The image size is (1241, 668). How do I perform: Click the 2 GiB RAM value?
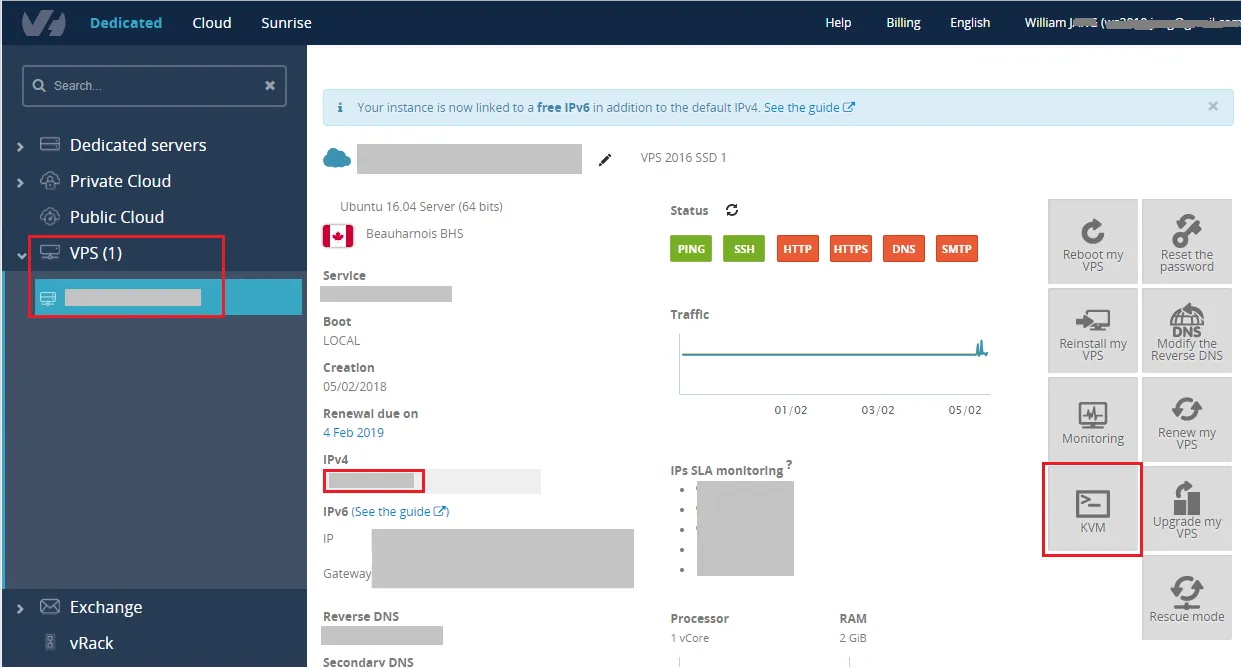(x=853, y=638)
